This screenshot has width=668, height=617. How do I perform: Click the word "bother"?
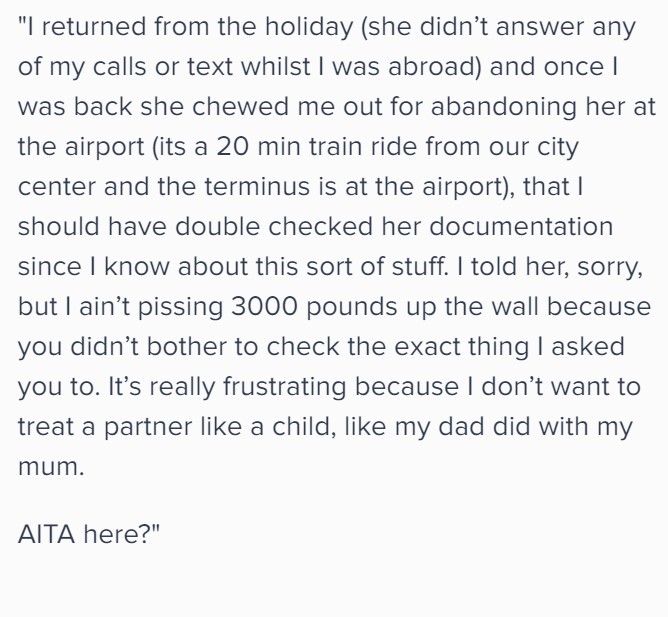(186, 346)
